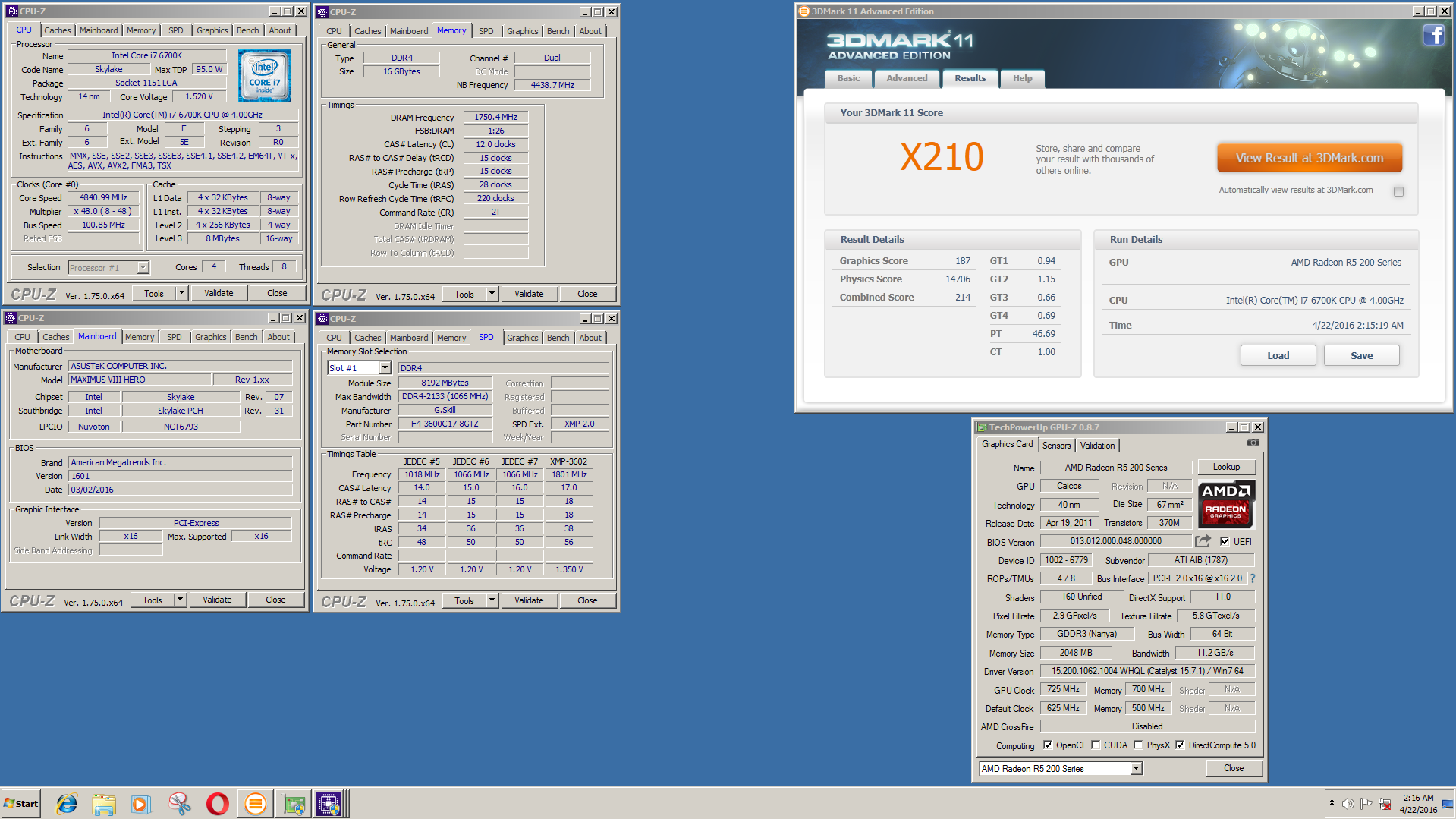This screenshot has height=819, width=1456.
Task: Click the Action Center flag tray icon
Action: (x=1366, y=804)
